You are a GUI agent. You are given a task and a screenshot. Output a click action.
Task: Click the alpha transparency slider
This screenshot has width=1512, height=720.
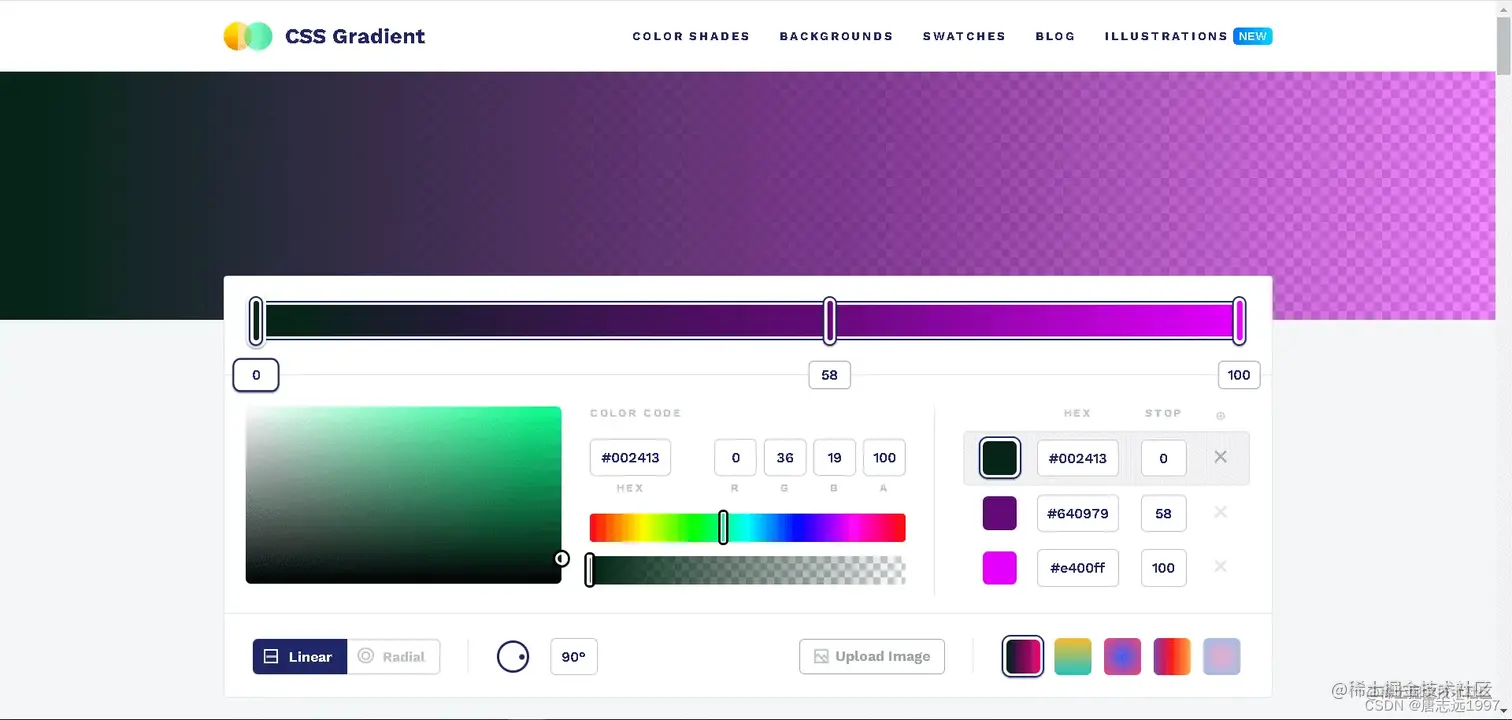click(747, 570)
